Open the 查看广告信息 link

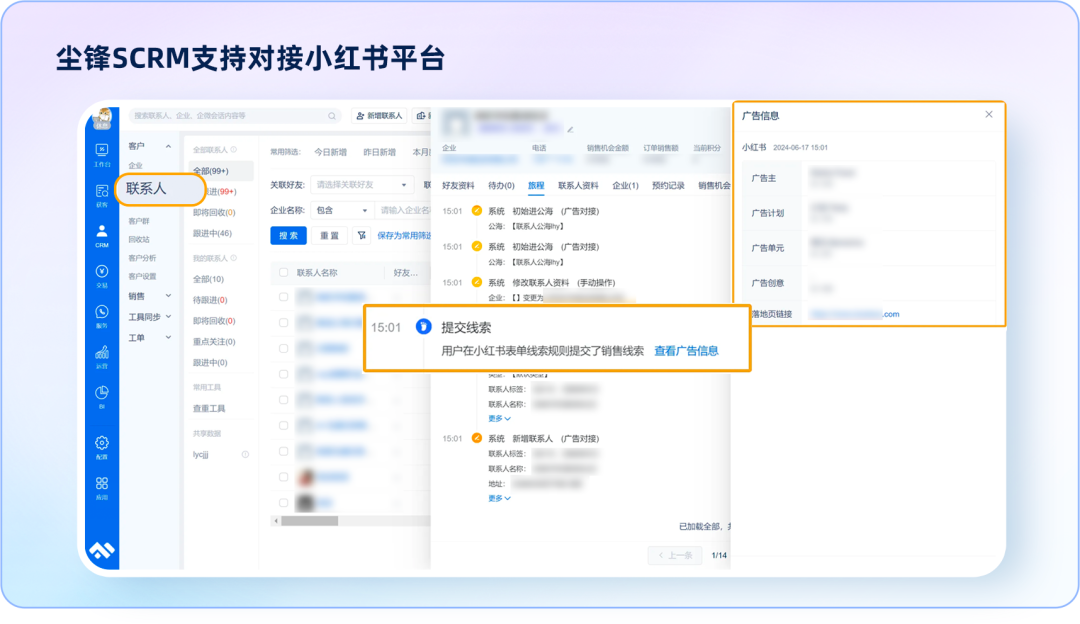(686, 351)
